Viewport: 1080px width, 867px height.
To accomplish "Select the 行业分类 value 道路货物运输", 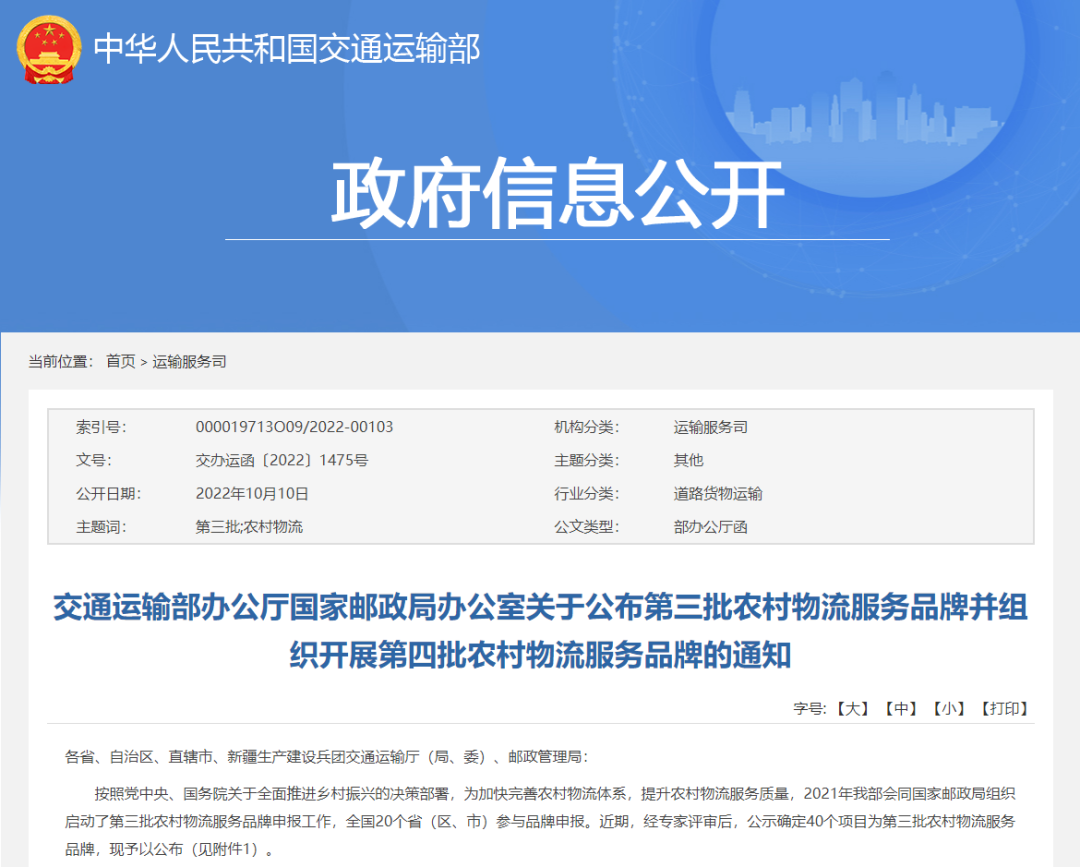I will click(718, 494).
